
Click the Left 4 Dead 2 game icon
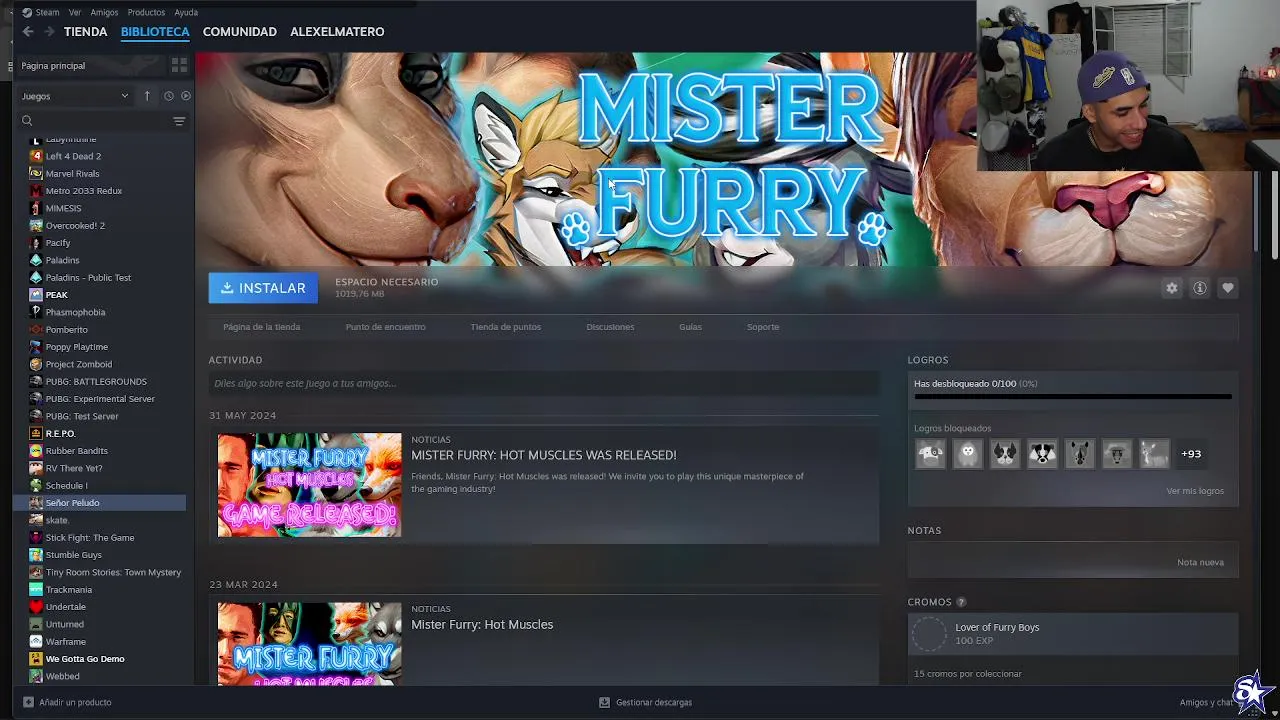point(36,156)
